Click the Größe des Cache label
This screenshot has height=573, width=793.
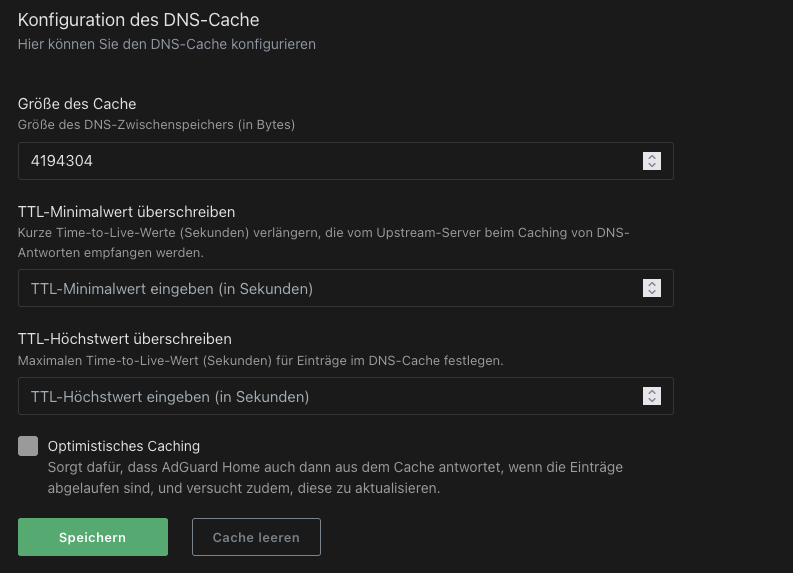tap(77, 104)
